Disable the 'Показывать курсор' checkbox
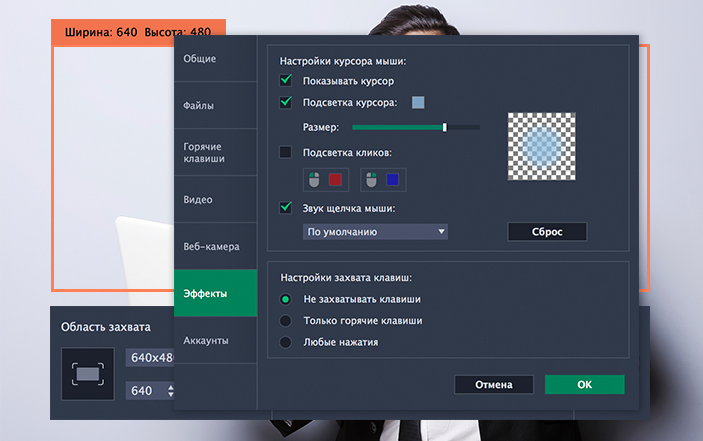703x441 pixels. pyautogui.click(x=286, y=79)
